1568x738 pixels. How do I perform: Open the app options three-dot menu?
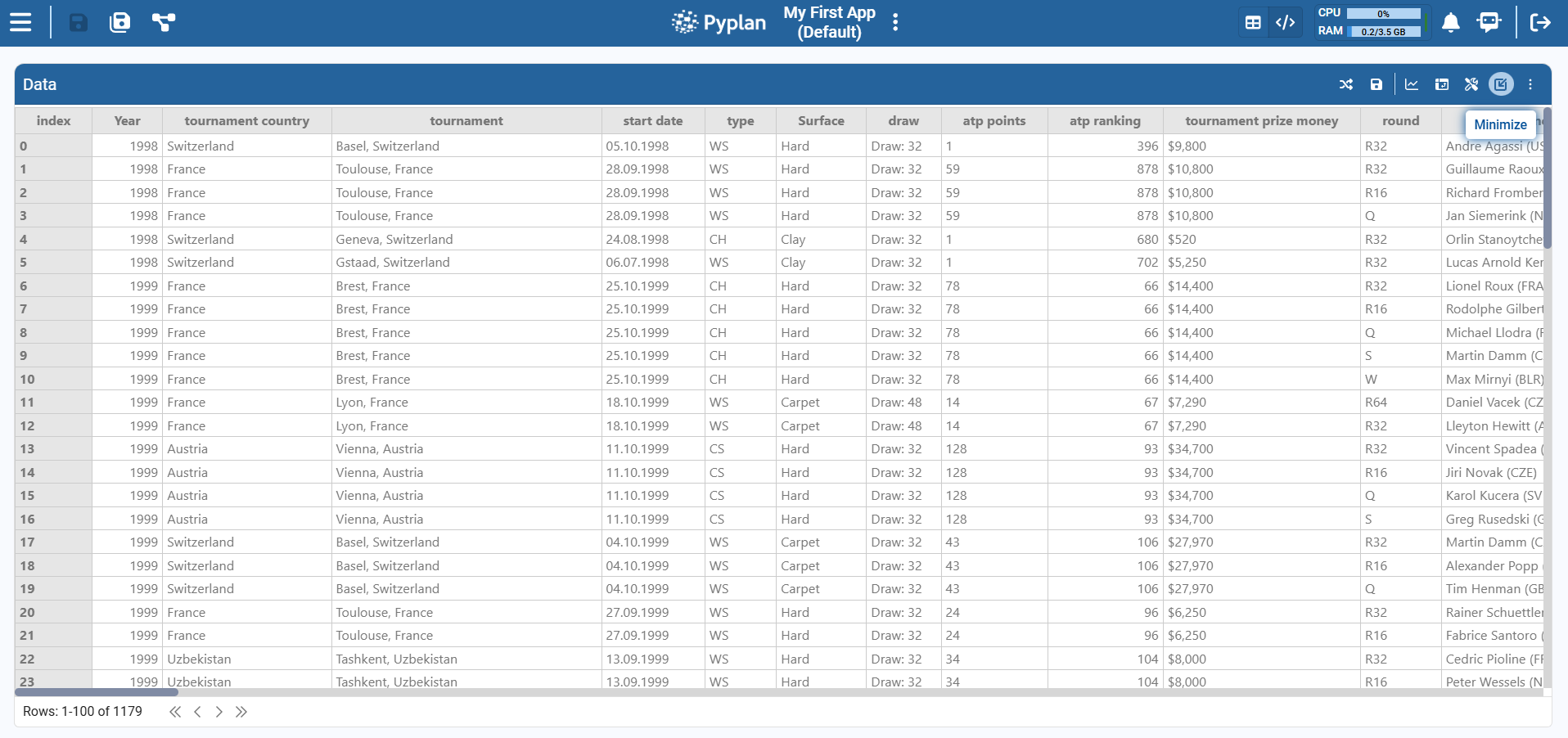(895, 22)
